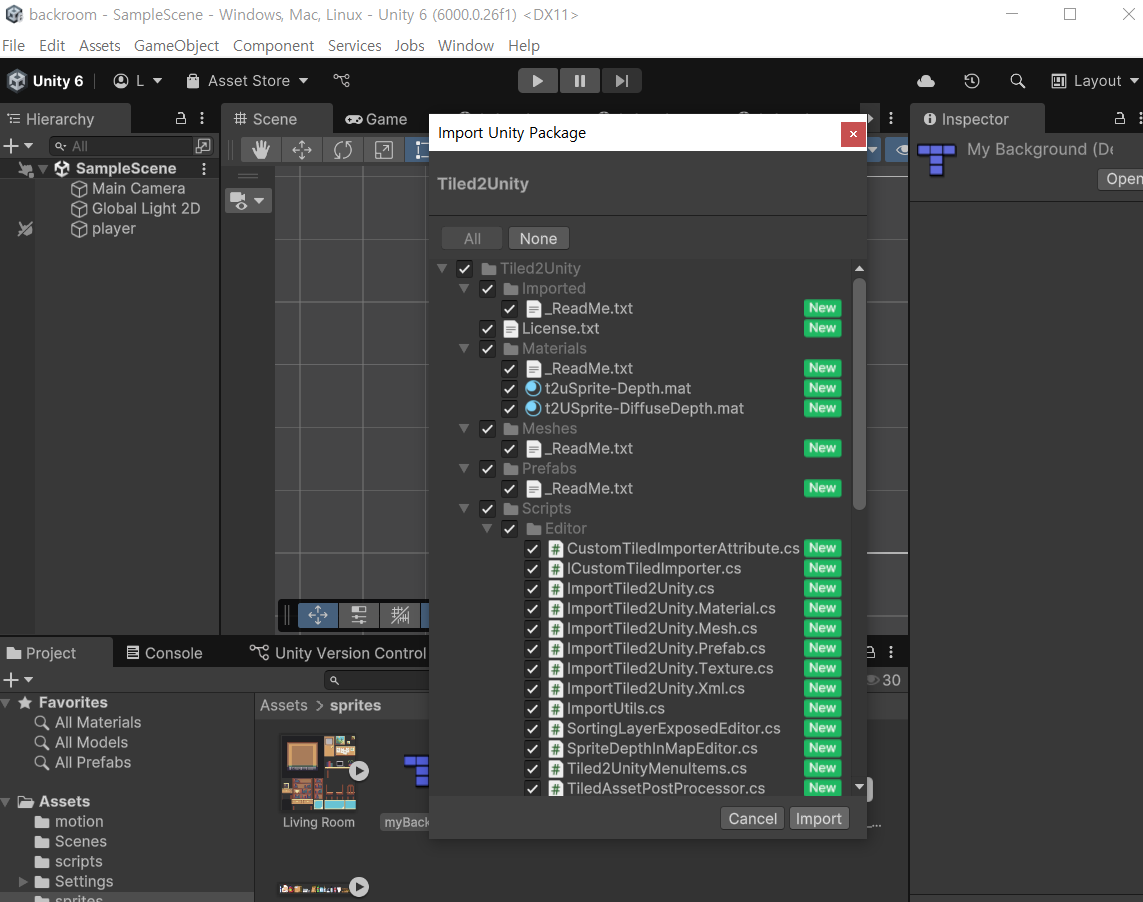Close the Import Unity Package dialog
The image size is (1143, 902).
click(853, 134)
